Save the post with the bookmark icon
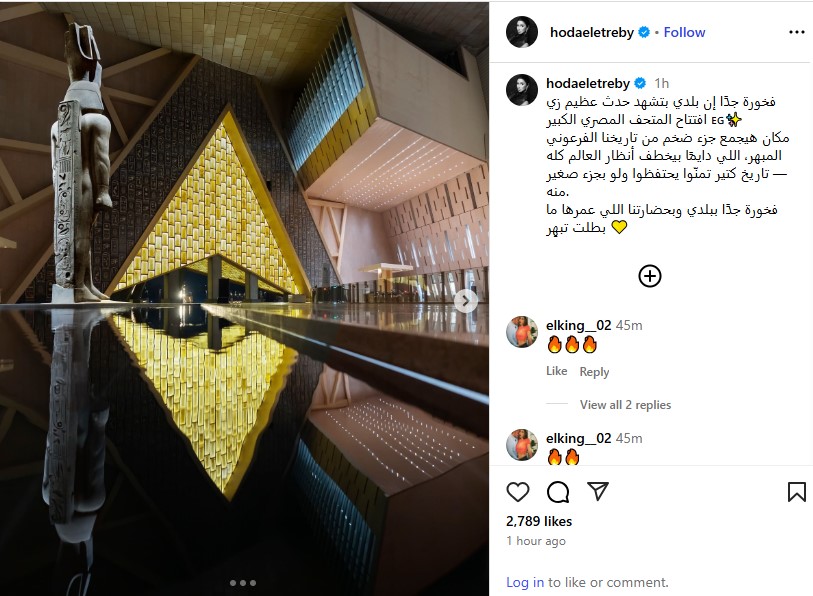The image size is (813, 596). point(796,492)
